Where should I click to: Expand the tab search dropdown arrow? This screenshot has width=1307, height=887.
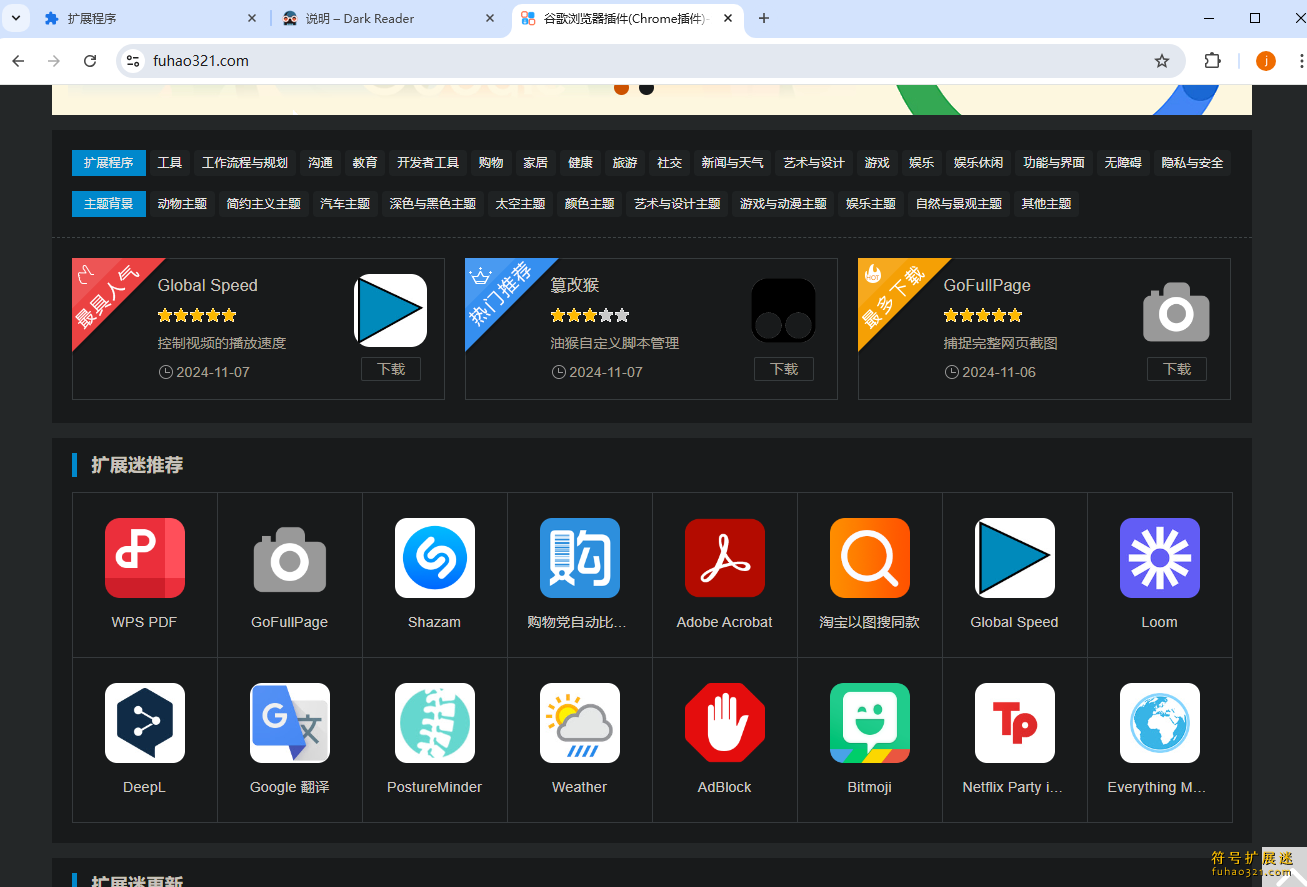15,18
